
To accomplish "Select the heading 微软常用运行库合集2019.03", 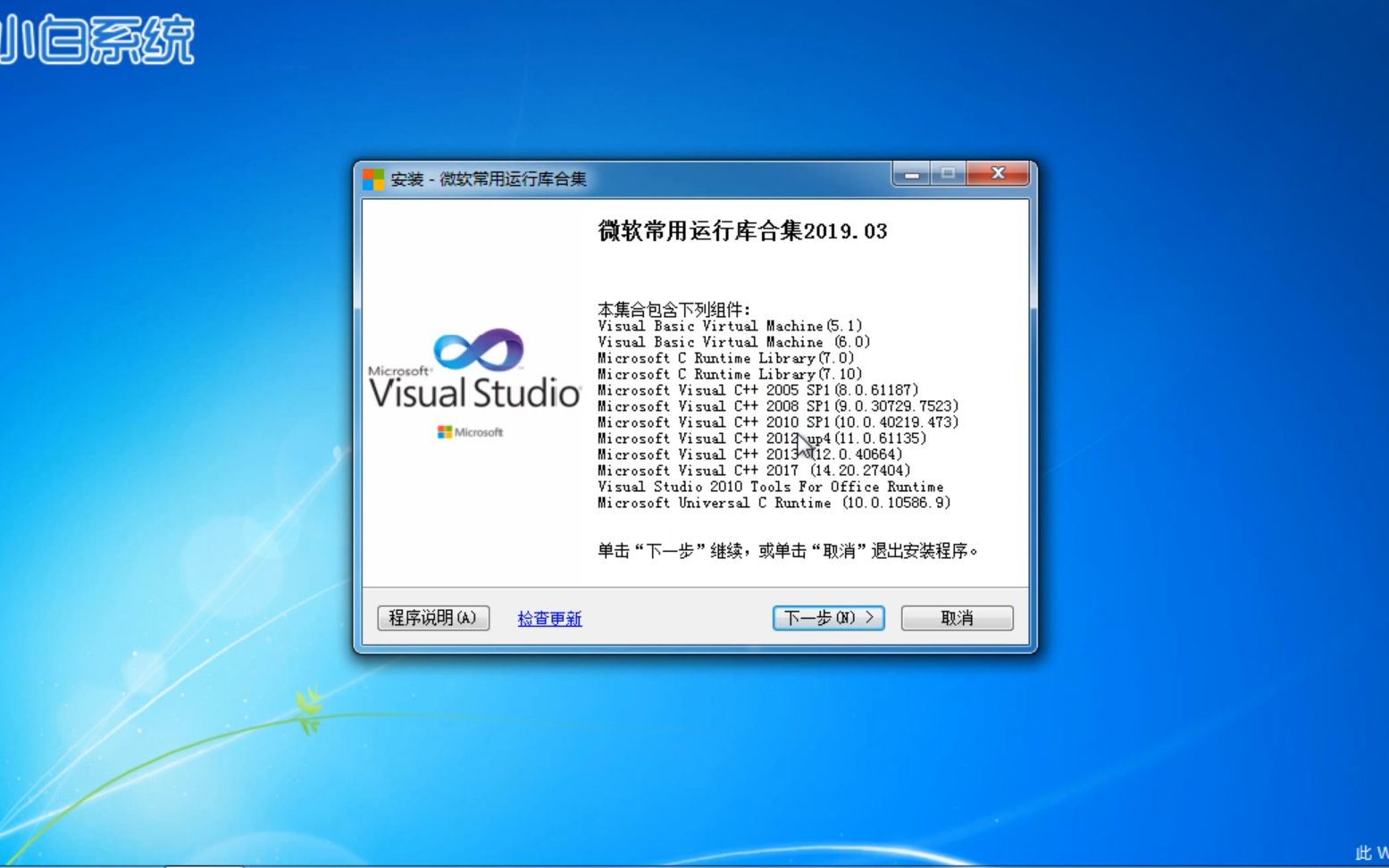I will [x=742, y=231].
